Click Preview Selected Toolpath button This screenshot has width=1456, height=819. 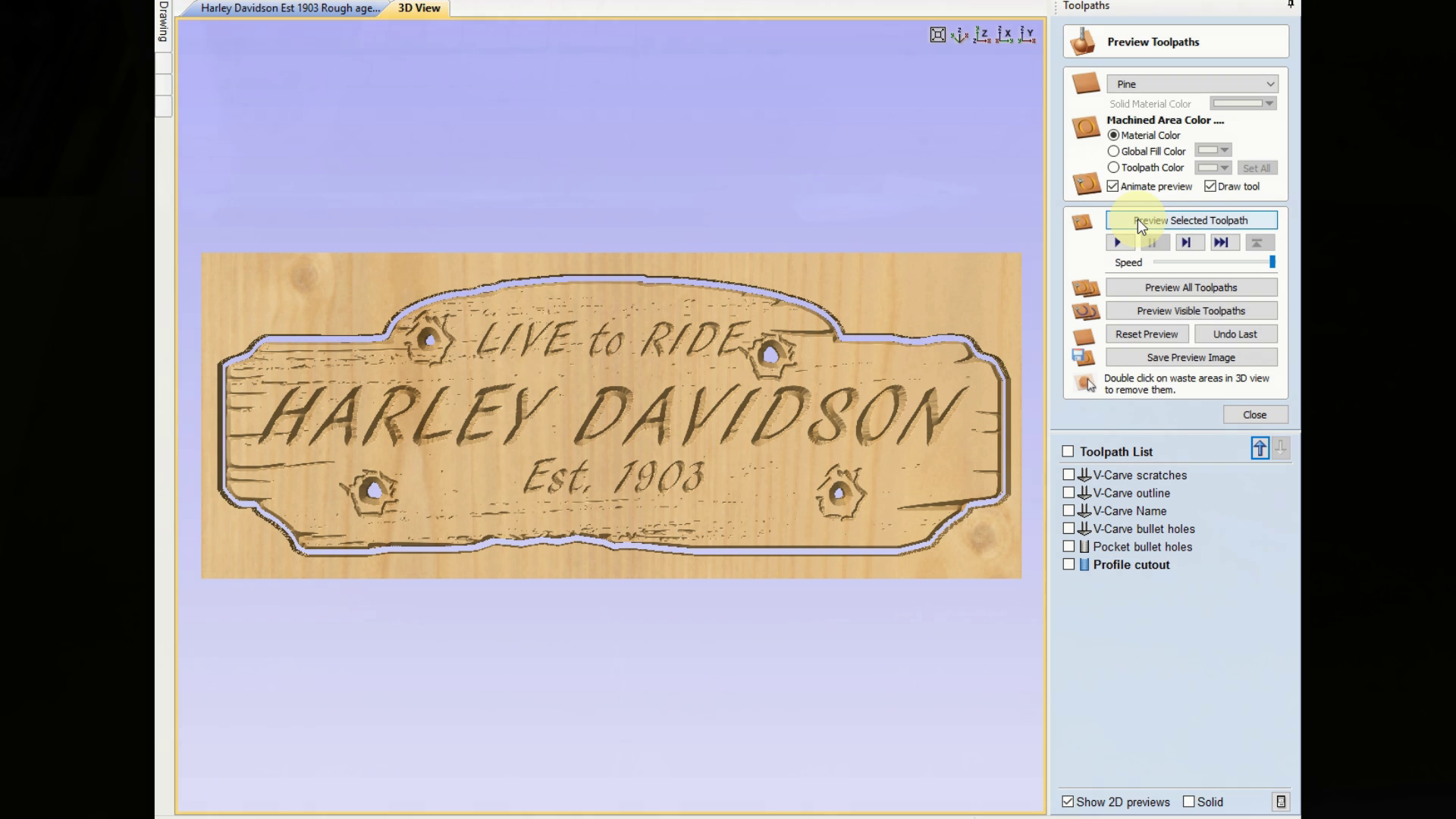1191,220
